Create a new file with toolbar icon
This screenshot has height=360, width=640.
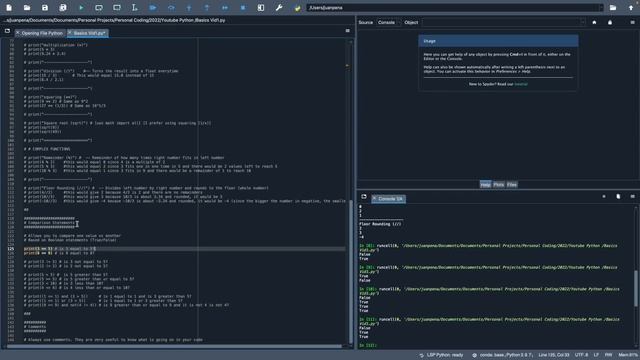pyautogui.click(x=9, y=7)
